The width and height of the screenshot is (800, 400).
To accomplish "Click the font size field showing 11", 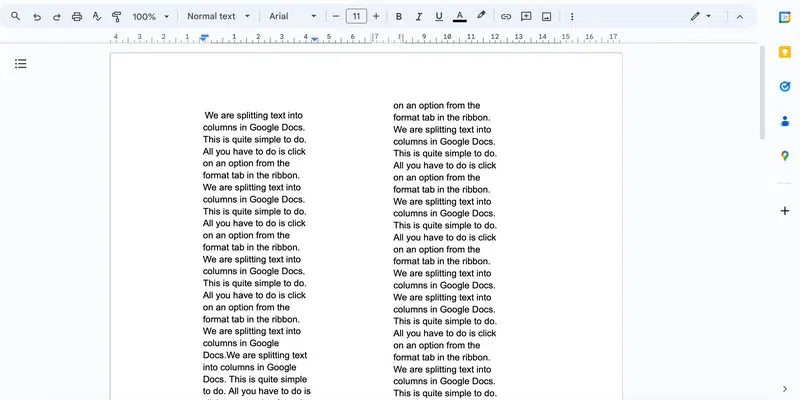I will [356, 16].
